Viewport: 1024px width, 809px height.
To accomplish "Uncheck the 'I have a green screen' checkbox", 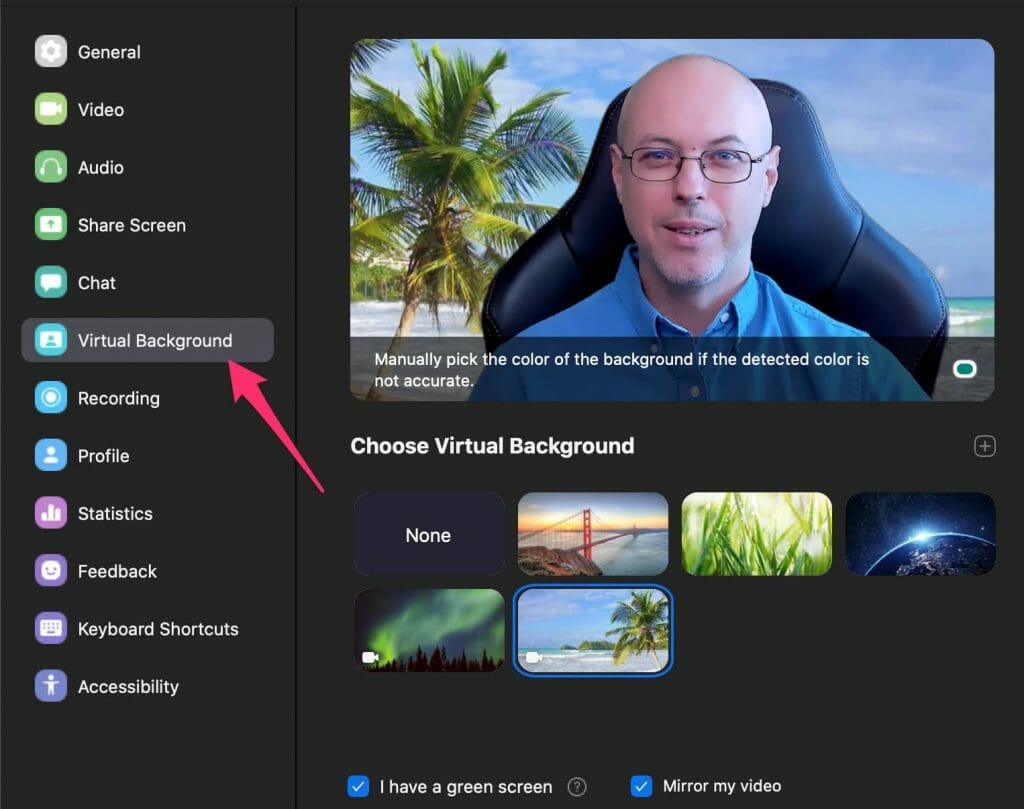I will (x=358, y=787).
